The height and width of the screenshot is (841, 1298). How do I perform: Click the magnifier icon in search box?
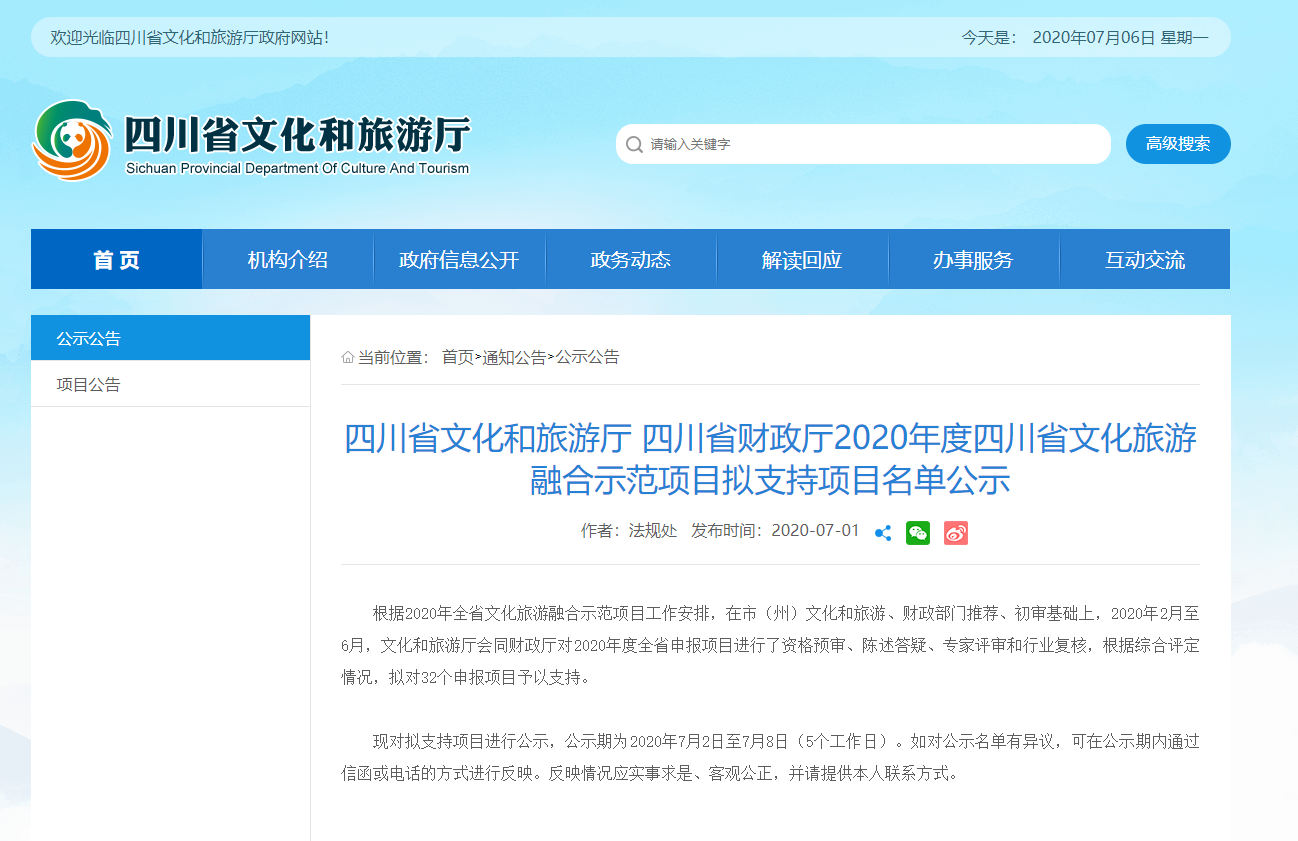pyautogui.click(x=634, y=145)
